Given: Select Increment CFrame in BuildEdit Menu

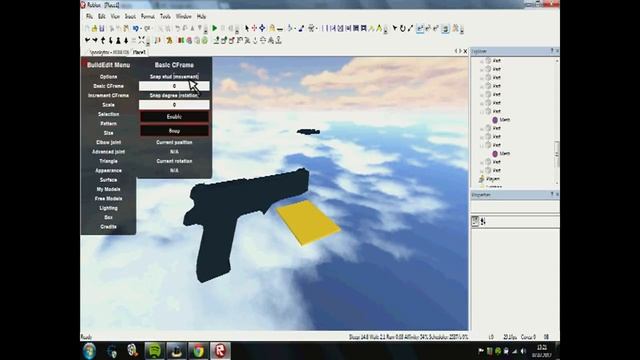Looking at the screenshot, I should point(109,96).
